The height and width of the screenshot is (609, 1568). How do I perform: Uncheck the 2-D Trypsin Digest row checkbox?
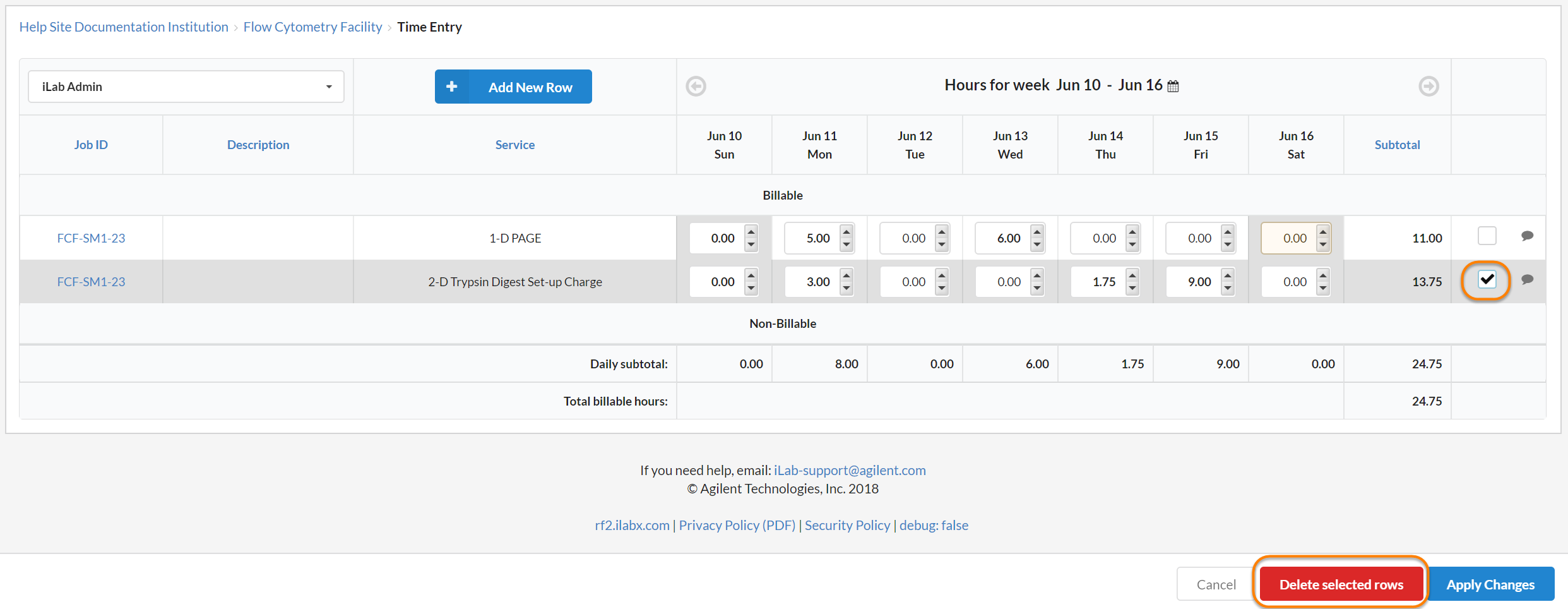click(x=1487, y=280)
